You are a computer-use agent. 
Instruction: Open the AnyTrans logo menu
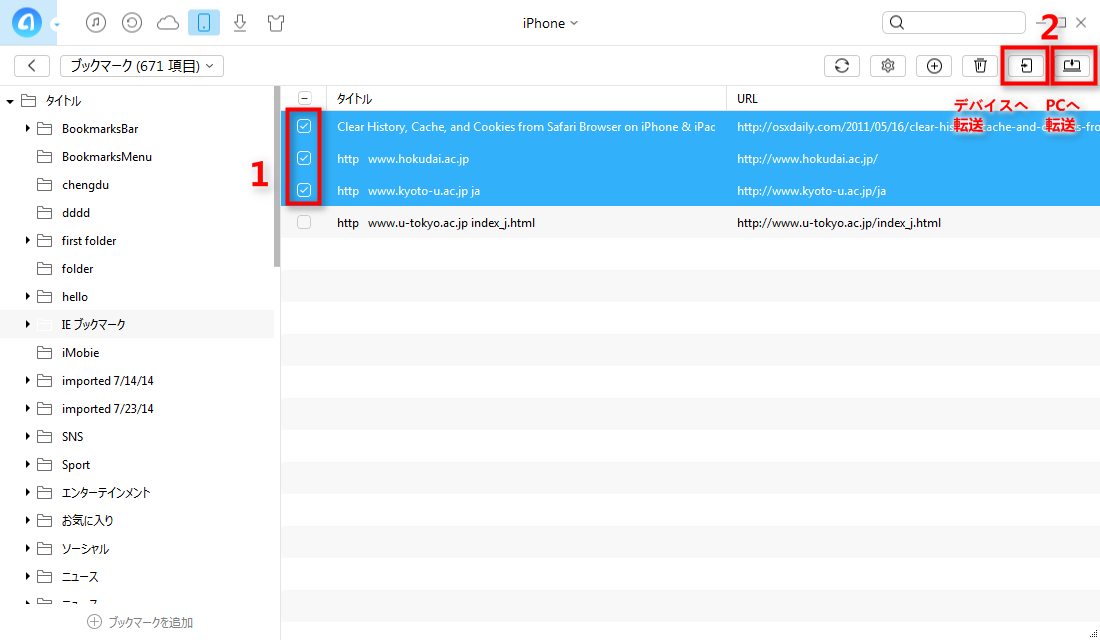pyautogui.click(x=27, y=23)
